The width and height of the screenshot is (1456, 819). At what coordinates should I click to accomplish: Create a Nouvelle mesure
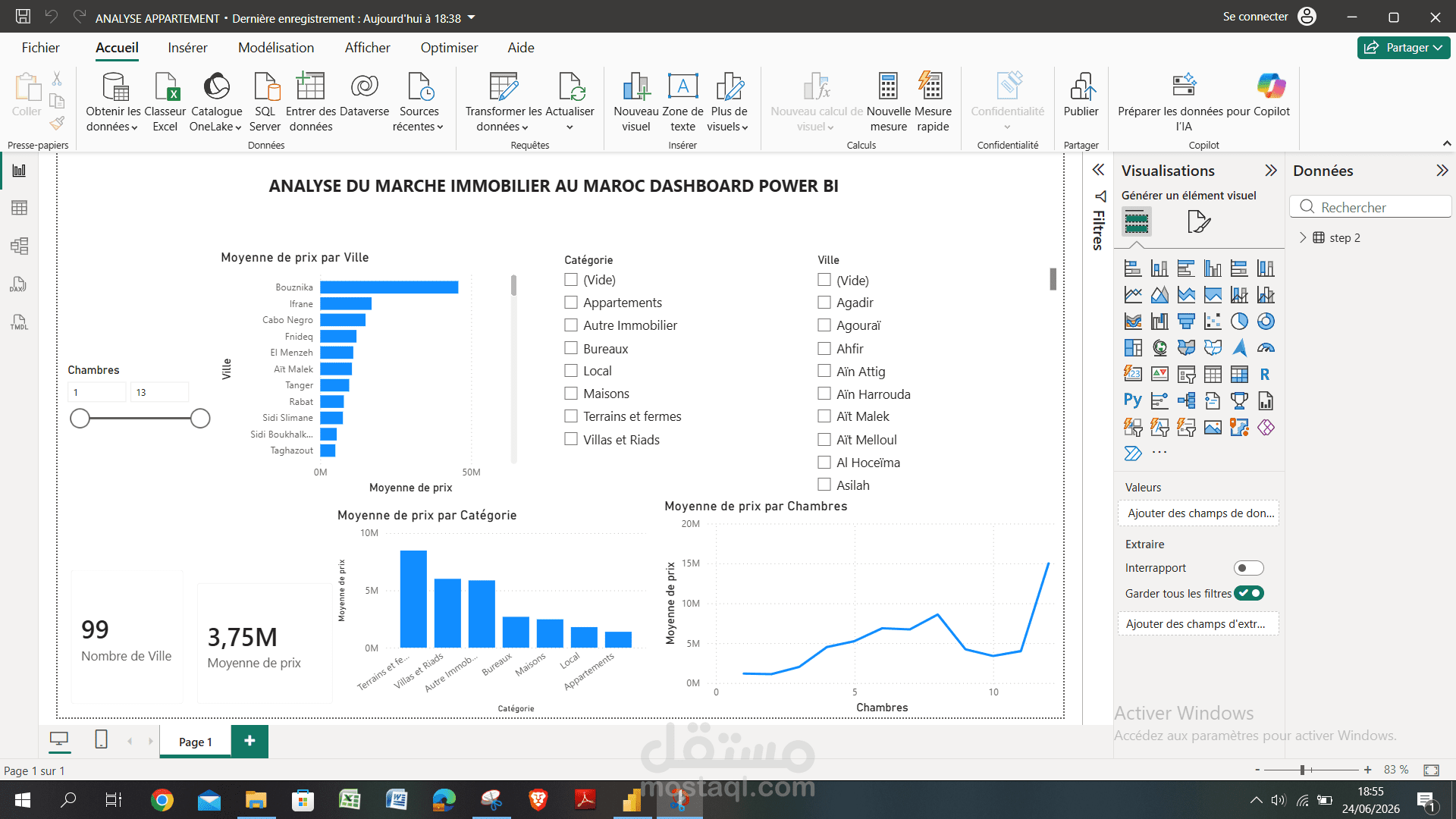coord(889,102)
